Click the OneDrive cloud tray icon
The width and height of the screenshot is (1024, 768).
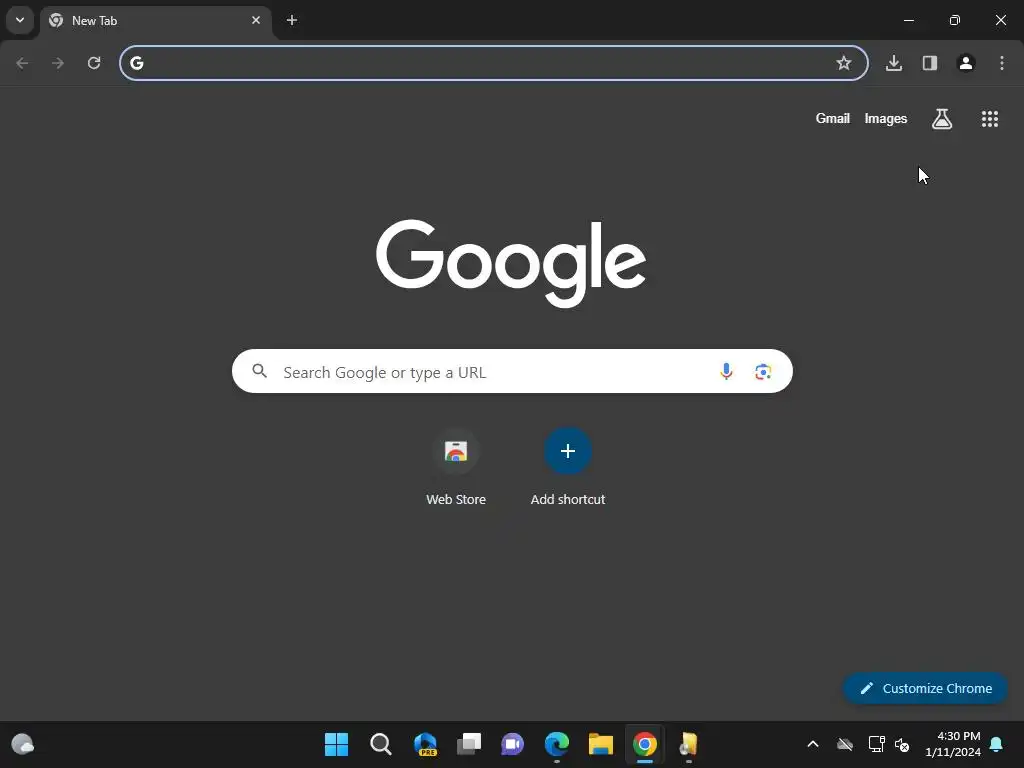pyautogui.click(x=845, y=744)
